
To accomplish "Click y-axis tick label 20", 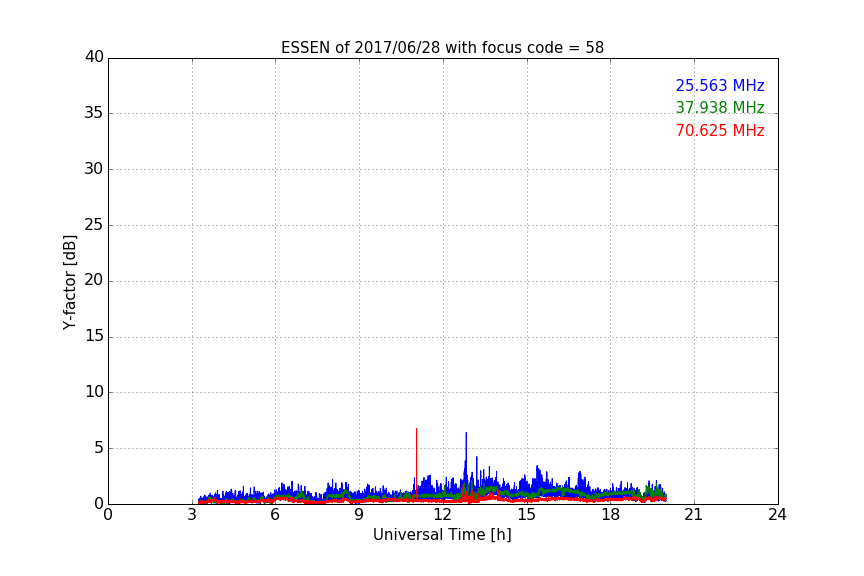I will [x=94, y=280].
